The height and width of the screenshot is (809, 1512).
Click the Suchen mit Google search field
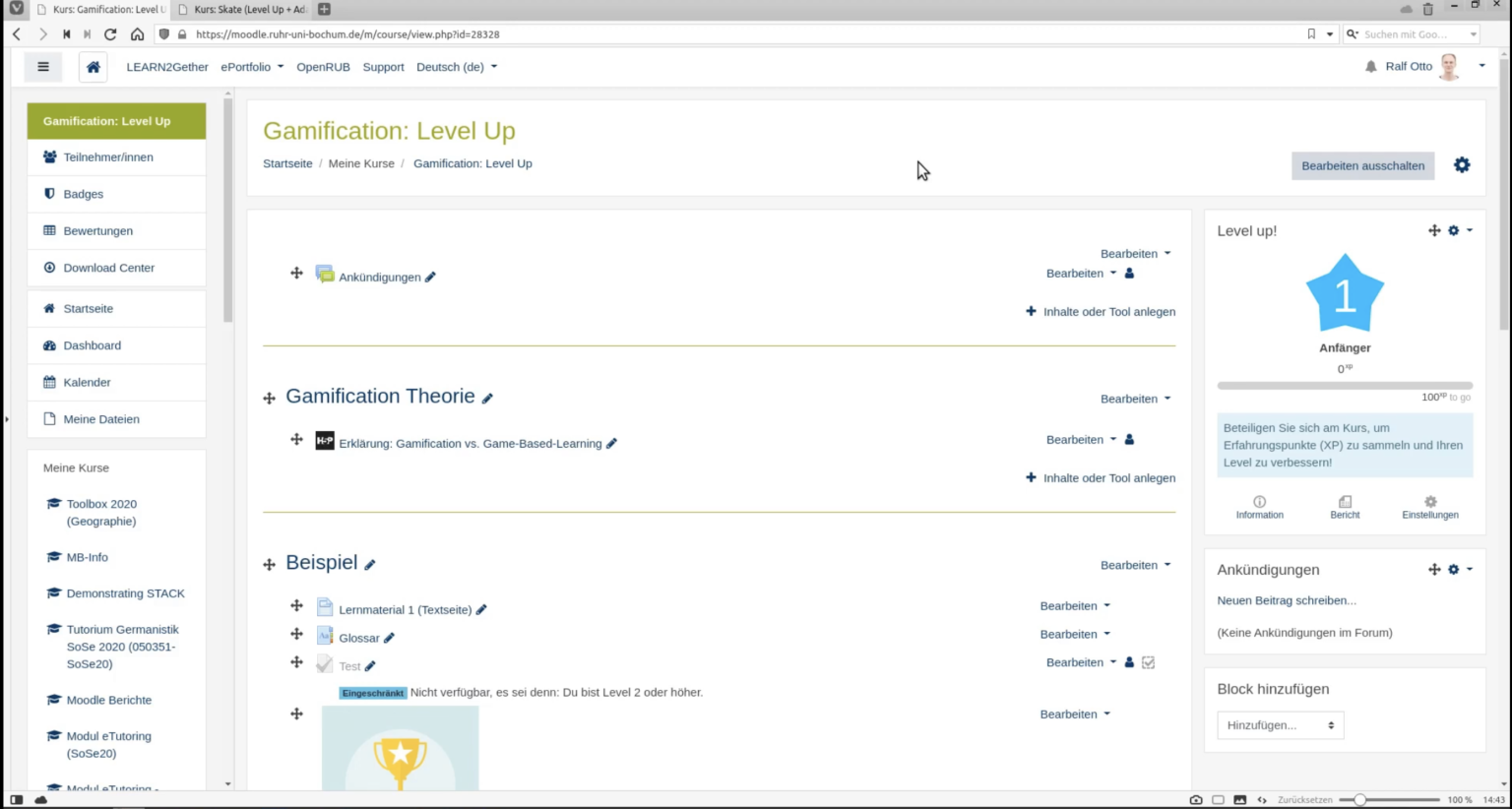point(1412,33)
